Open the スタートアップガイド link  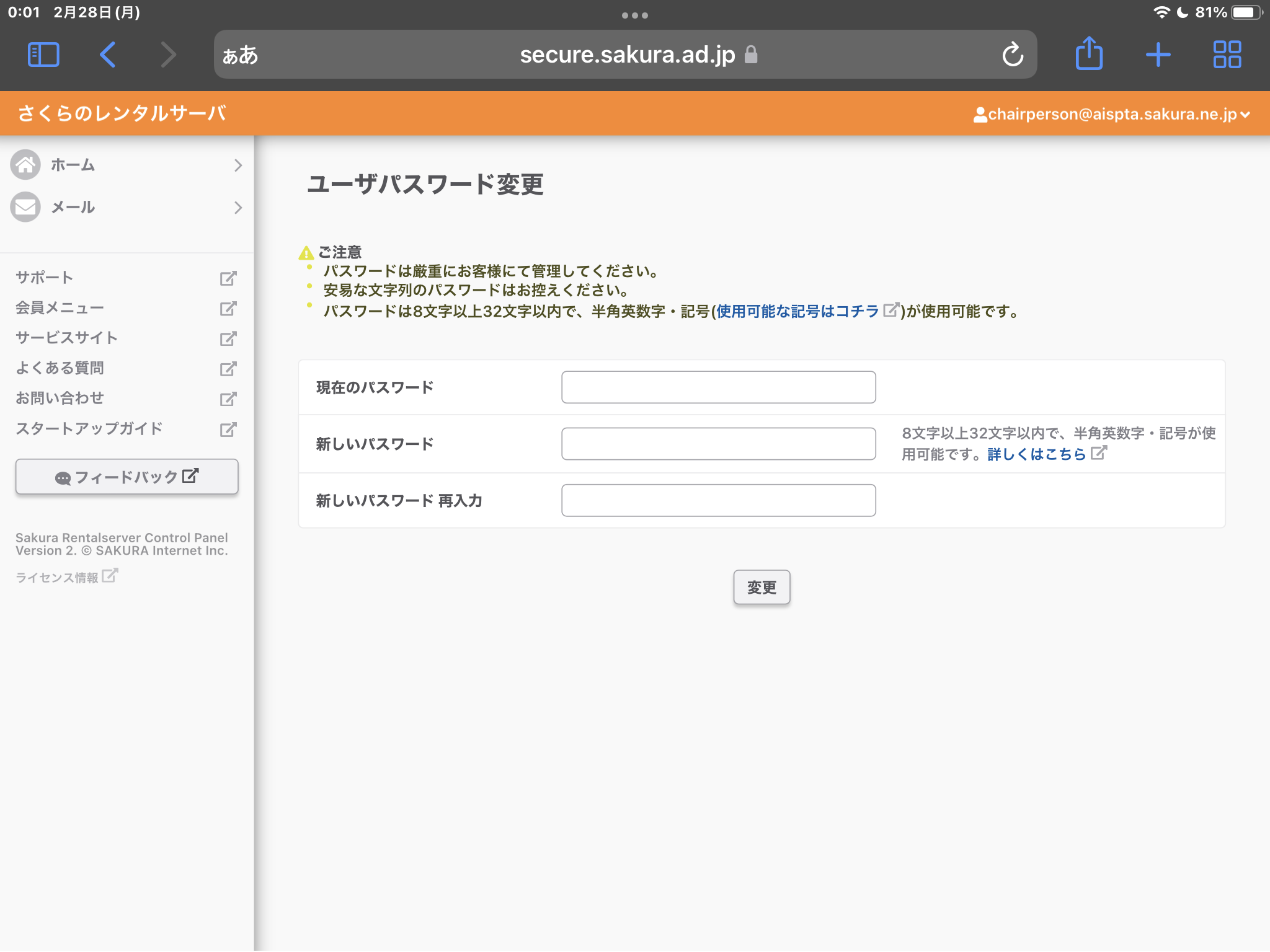89,428
